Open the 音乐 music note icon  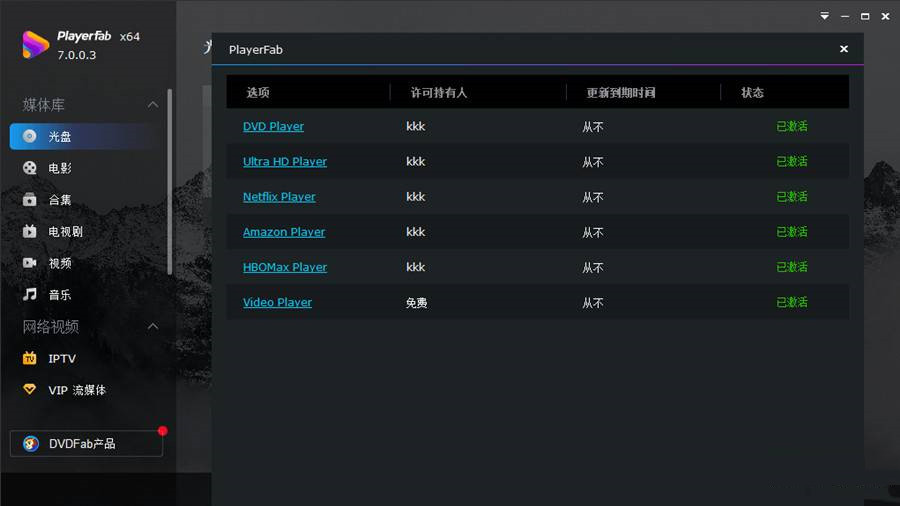29,294
